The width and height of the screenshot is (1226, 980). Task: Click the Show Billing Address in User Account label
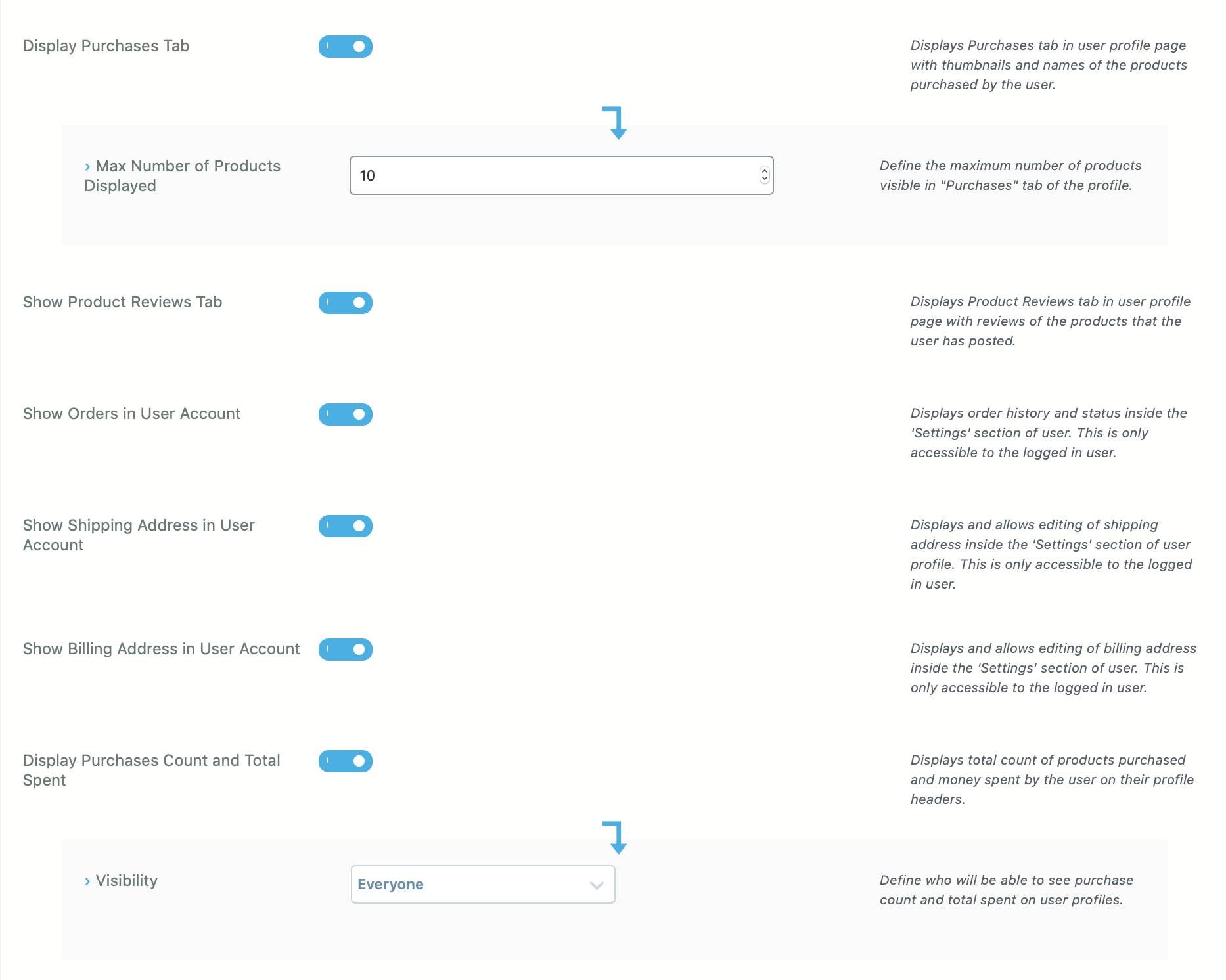coord(161,649)
